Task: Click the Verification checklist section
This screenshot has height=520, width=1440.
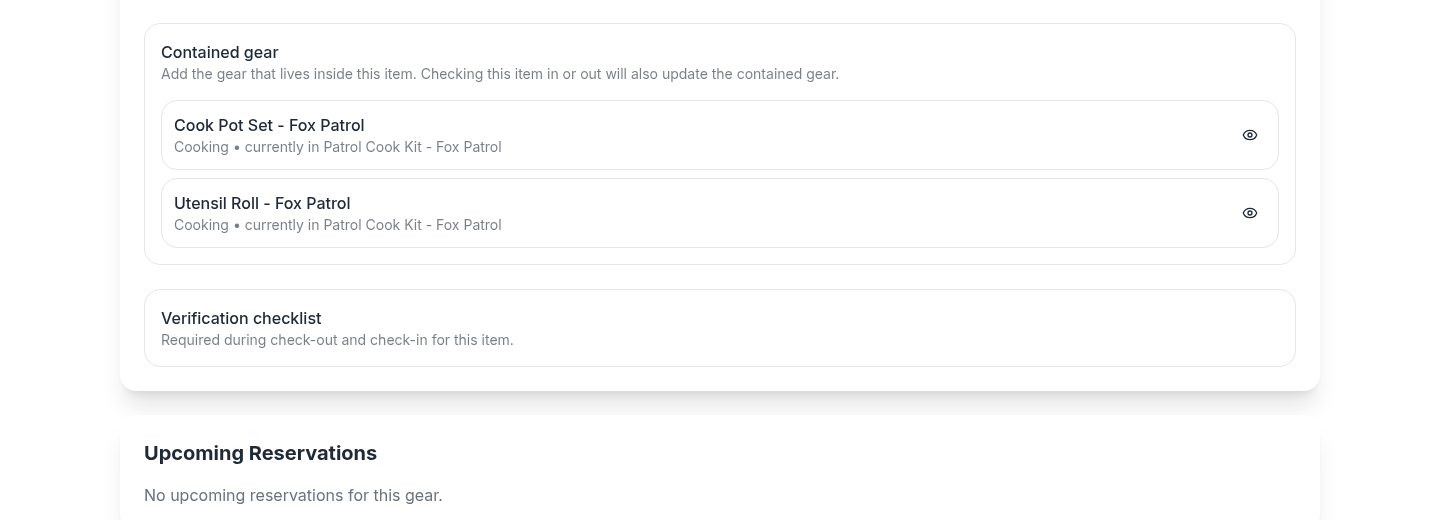Action: 800,328
